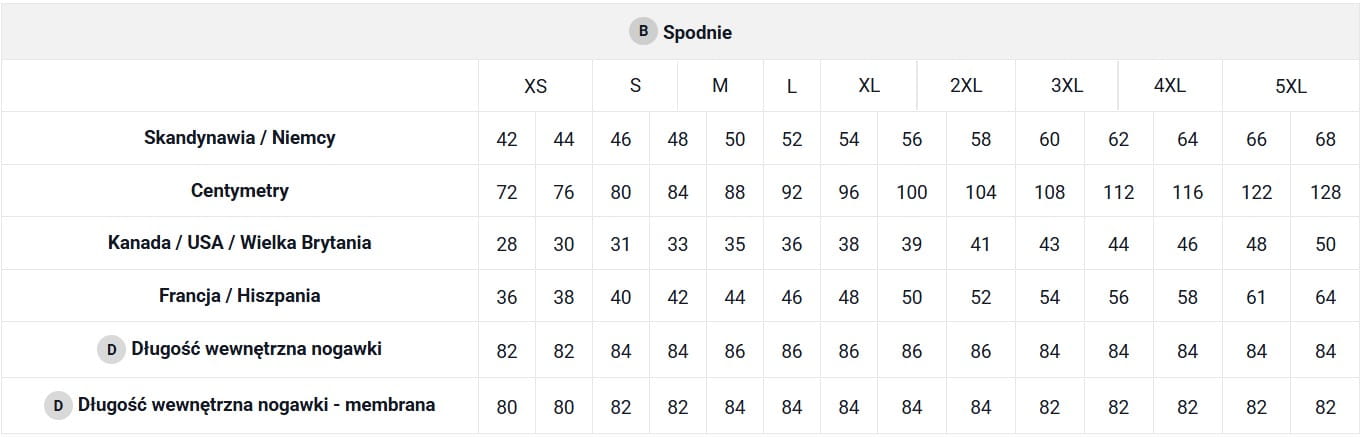Image resolution: width=1362 pixels, height=437 pixels.
Task: Select the M size column header
Action: (720, 86)
